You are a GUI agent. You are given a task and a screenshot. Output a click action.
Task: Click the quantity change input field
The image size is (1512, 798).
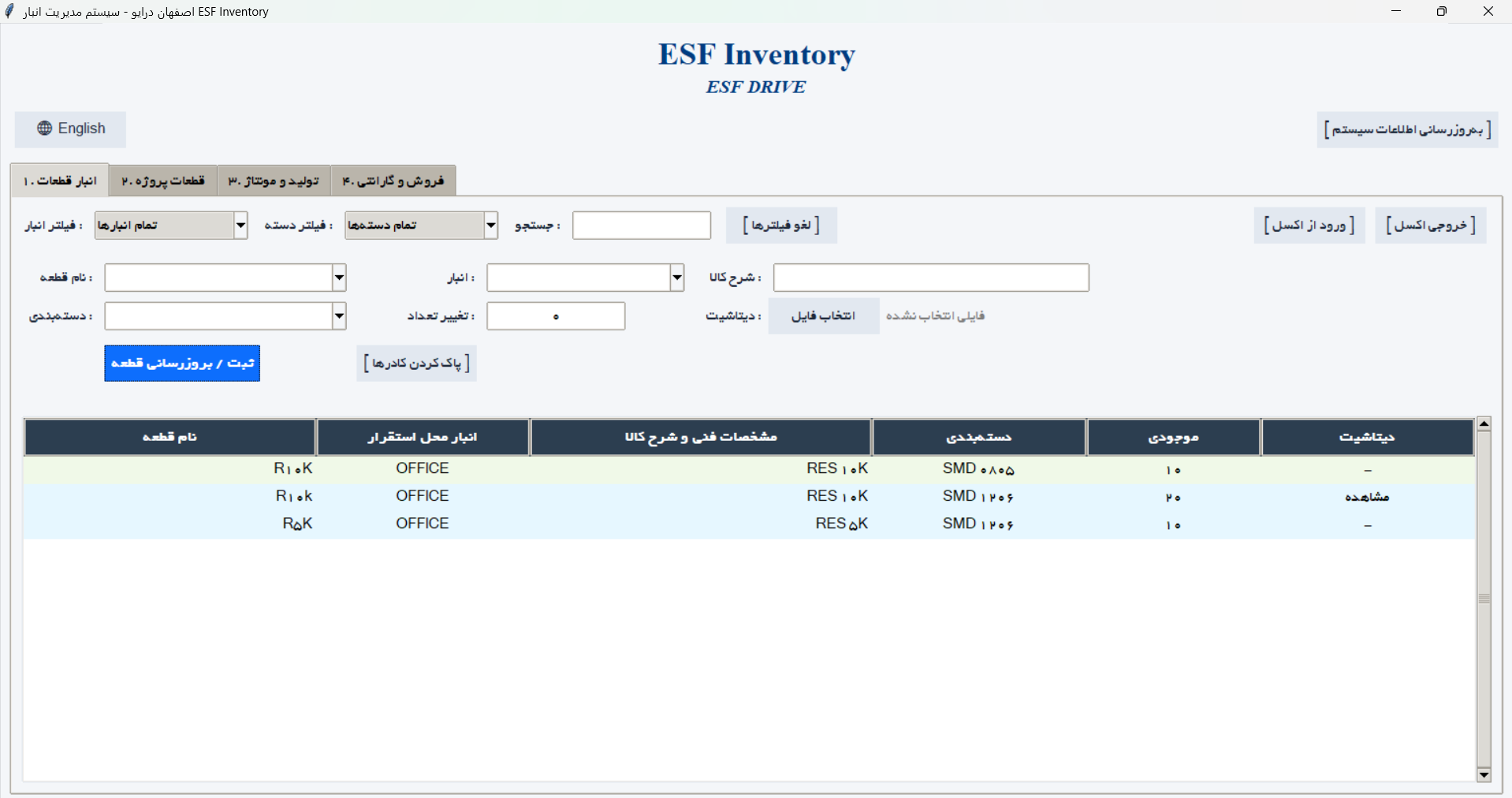556,316
